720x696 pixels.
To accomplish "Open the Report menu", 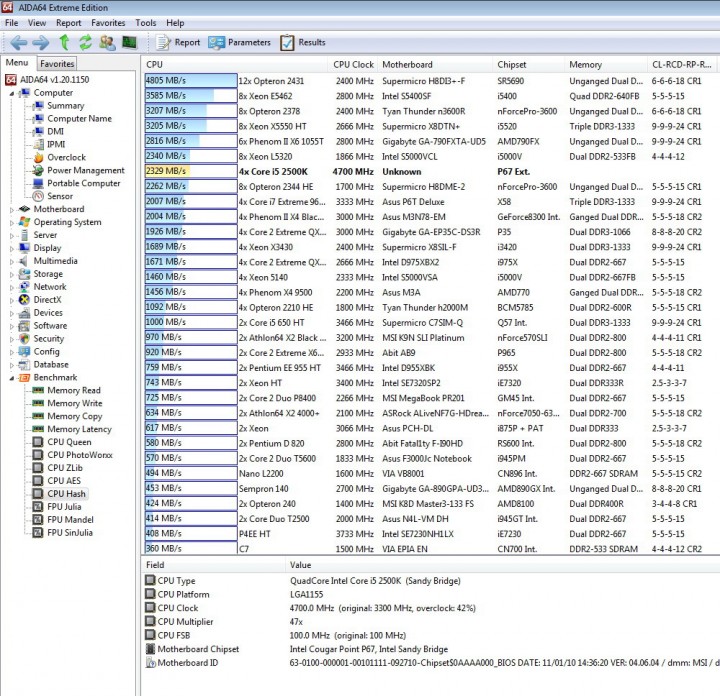I will tap(68, 23).
